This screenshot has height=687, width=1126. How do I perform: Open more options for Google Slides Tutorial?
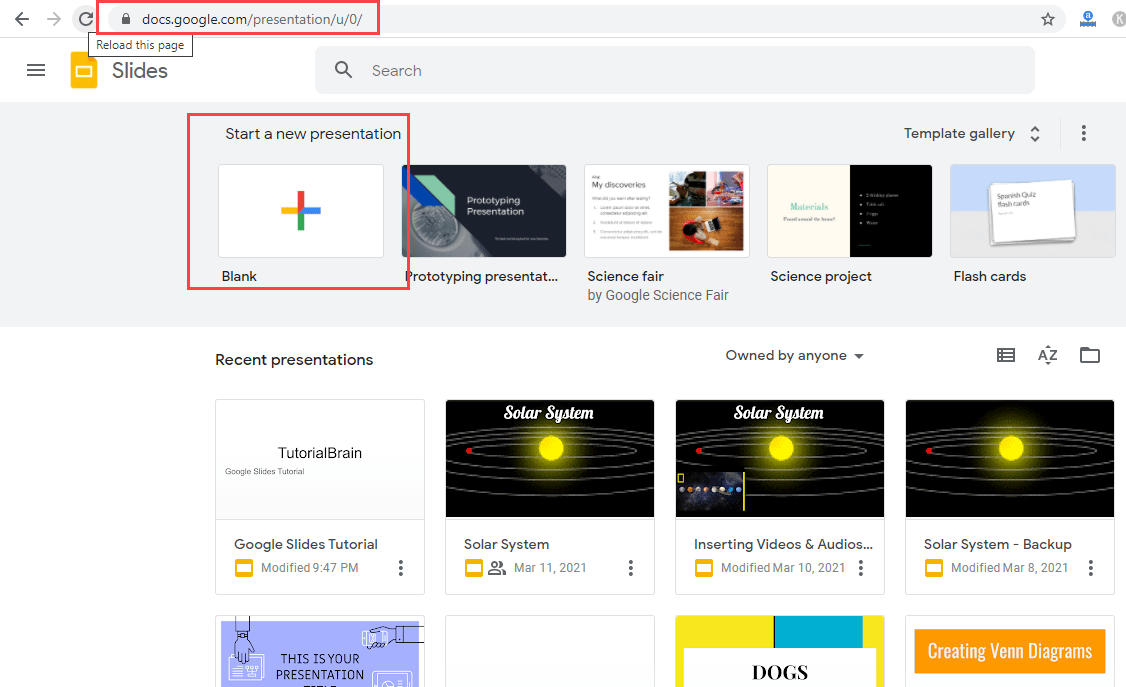[401, 568]
